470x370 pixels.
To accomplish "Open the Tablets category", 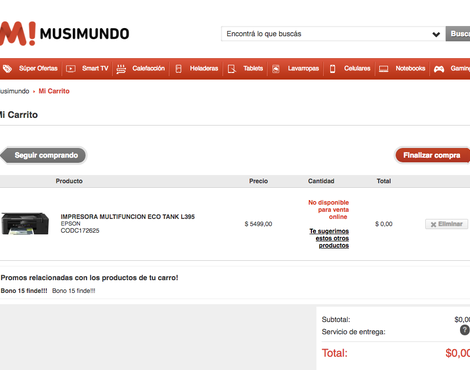I will tap(253, 68).
